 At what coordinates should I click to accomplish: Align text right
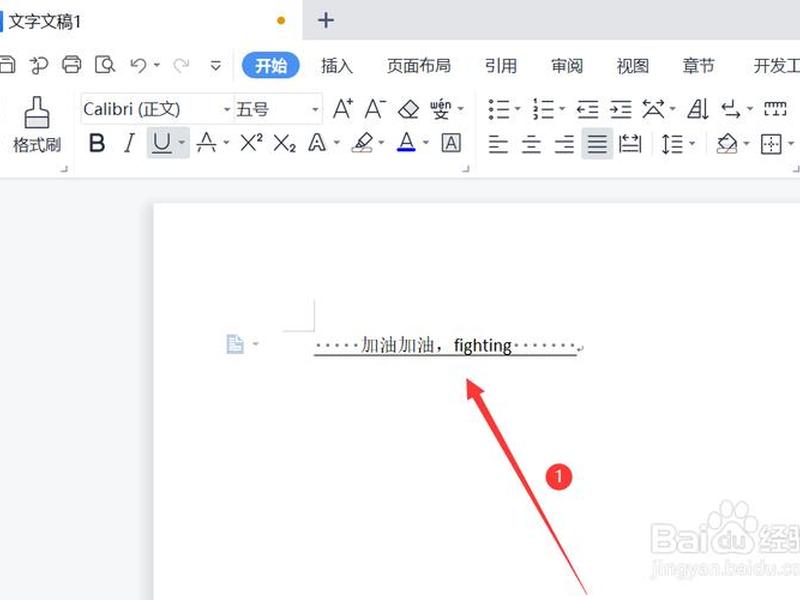[564, 144]
